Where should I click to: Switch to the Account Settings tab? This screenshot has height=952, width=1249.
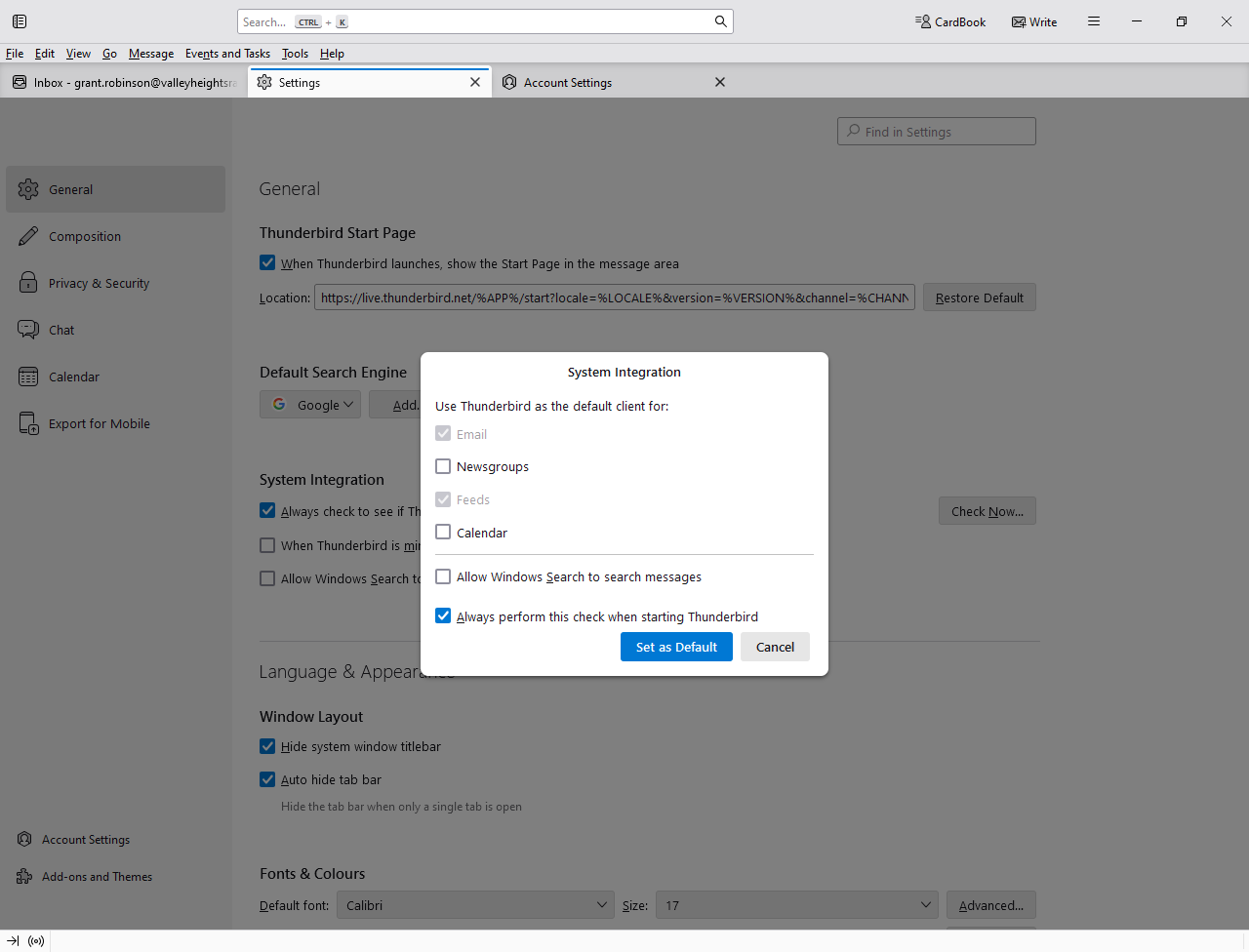click(x=615, y=82)
